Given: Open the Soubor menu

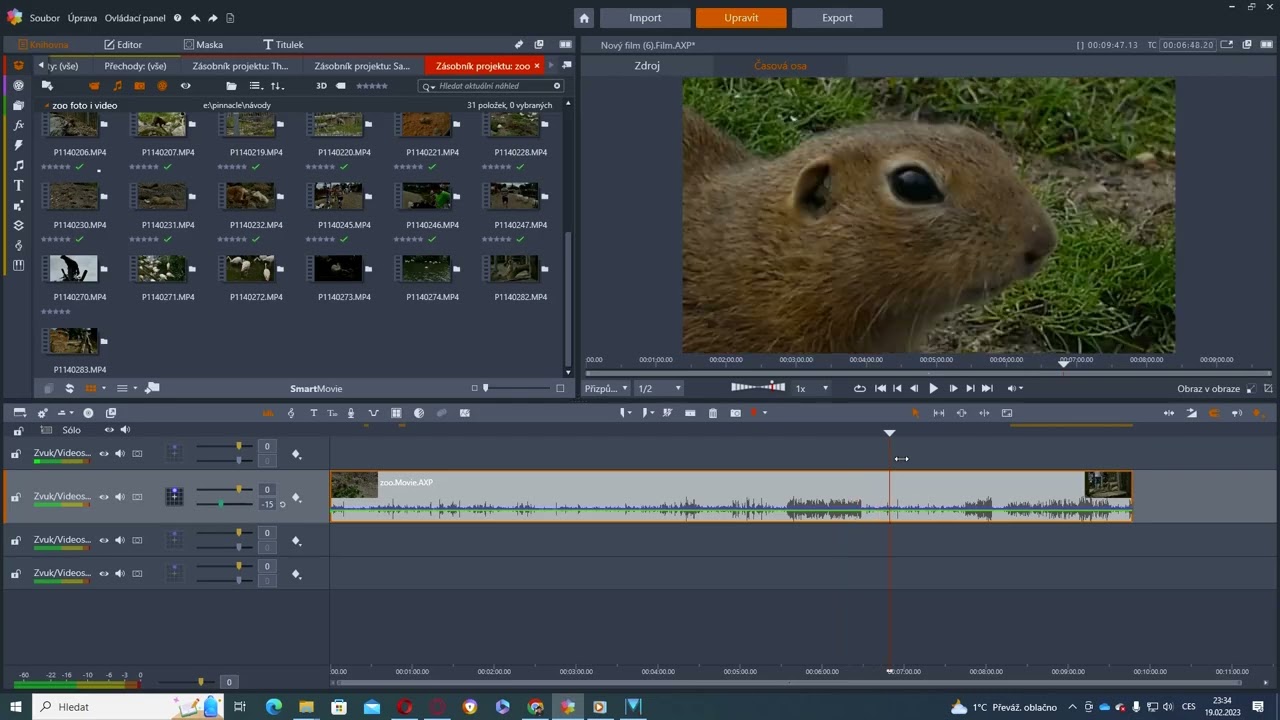Looking at the screenshot, I should tap(45, 18).
